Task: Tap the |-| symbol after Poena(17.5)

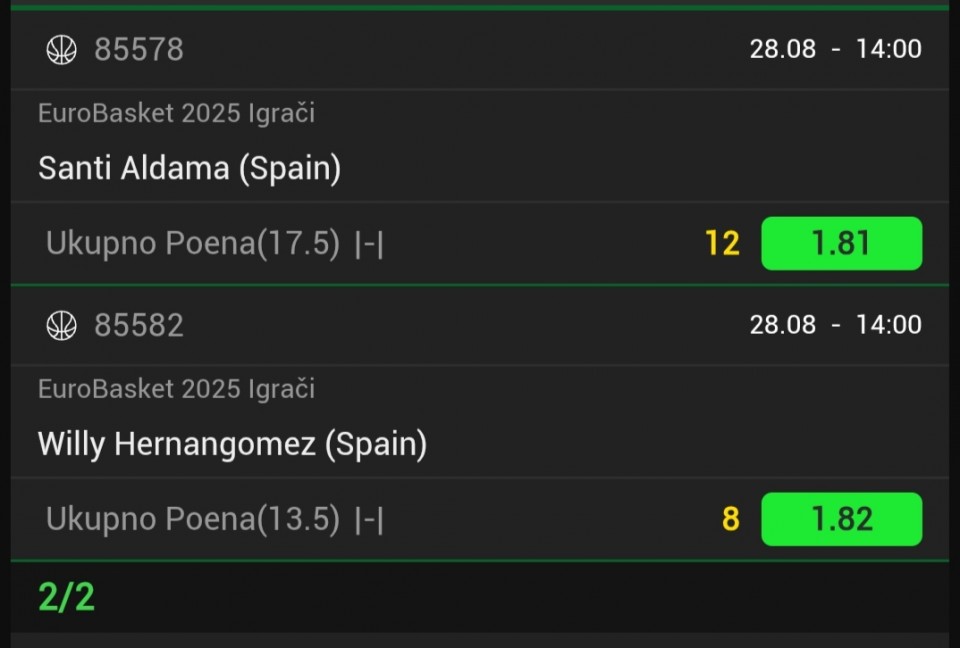Action: pyautogui.click(x=369, y=245)
